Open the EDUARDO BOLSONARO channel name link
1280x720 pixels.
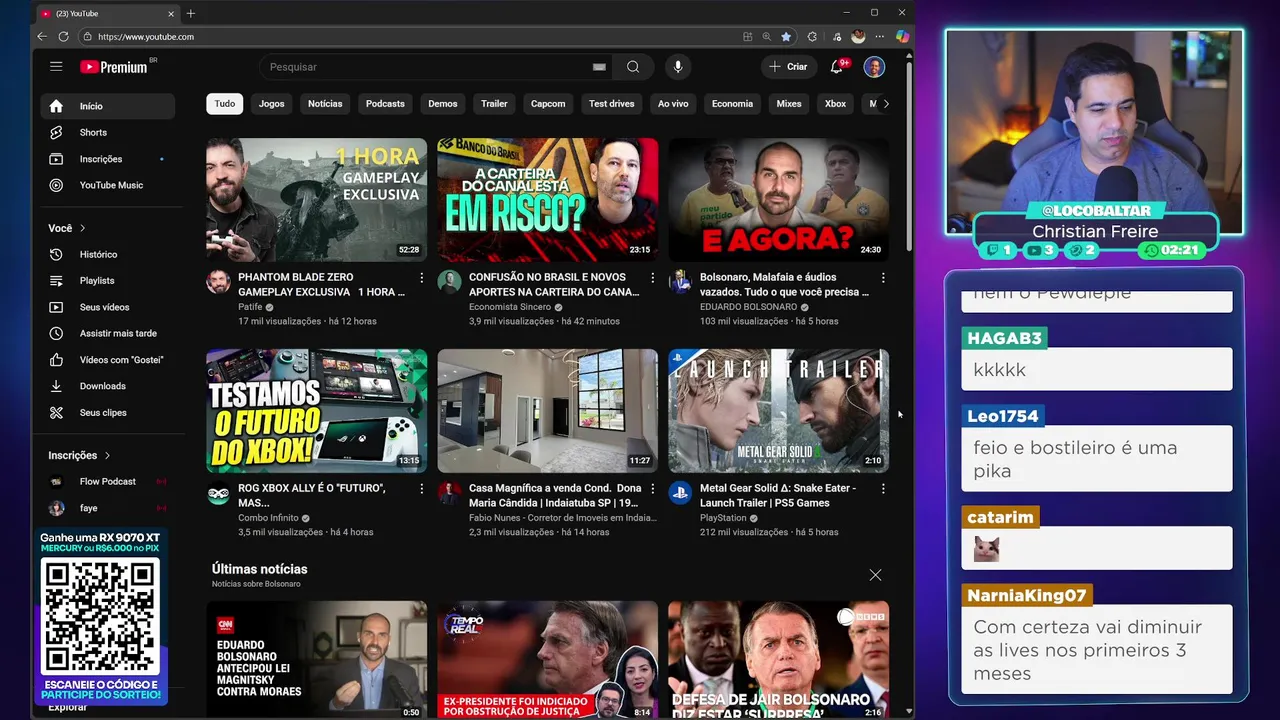pos(748,307)
